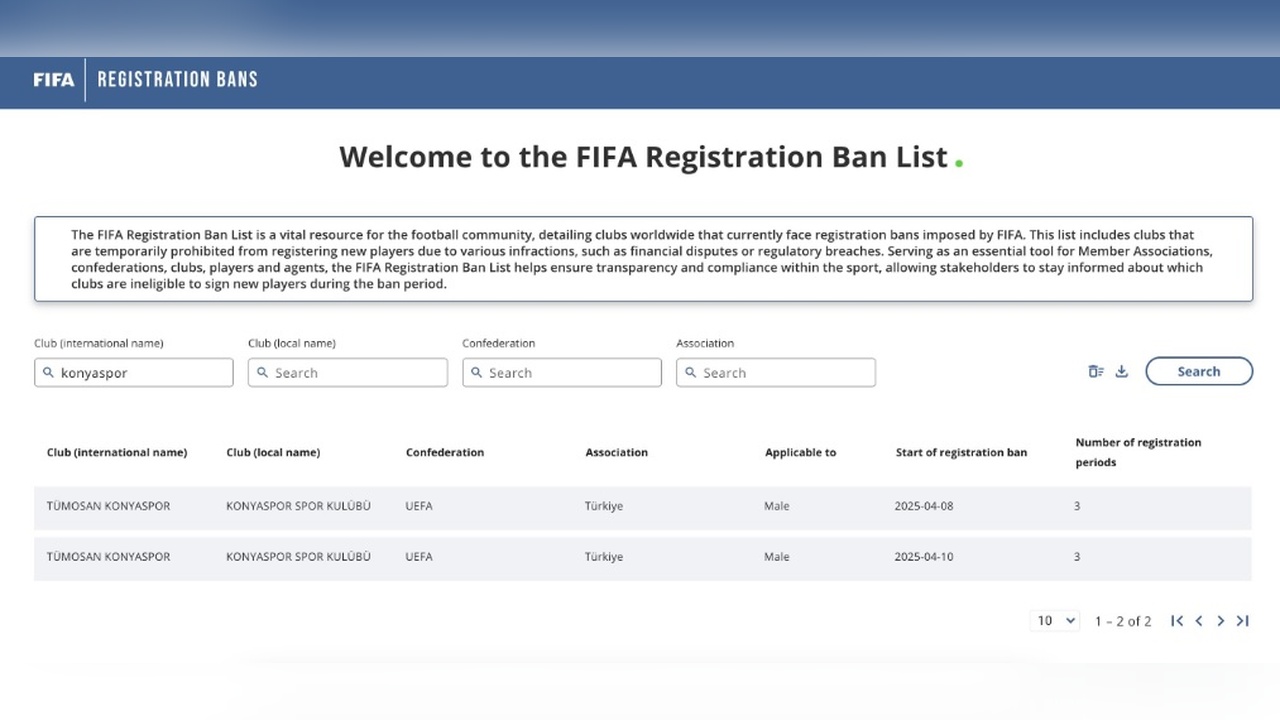This screenshot has width=1280, height=720.
Task: Click the FIFA logo in header
Action: click(x=54, y=80)
